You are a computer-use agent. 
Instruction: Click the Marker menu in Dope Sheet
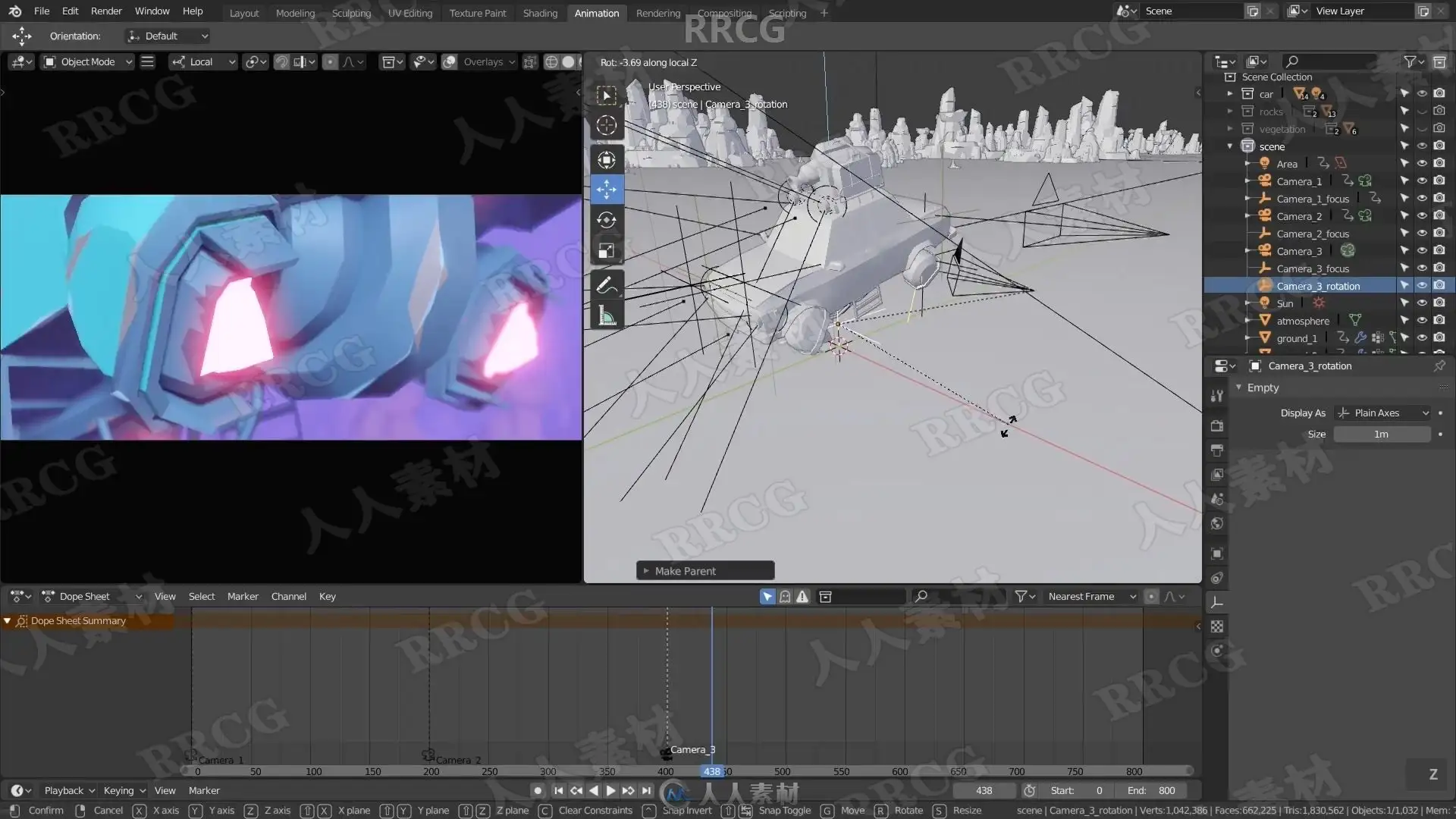pos(243,597)
